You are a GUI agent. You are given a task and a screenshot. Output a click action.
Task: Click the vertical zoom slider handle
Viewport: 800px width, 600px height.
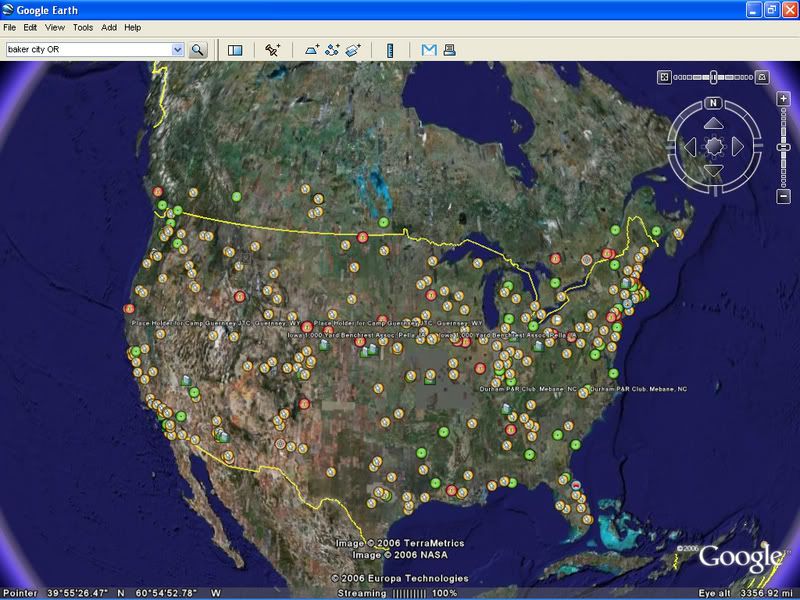click(783, 147)
